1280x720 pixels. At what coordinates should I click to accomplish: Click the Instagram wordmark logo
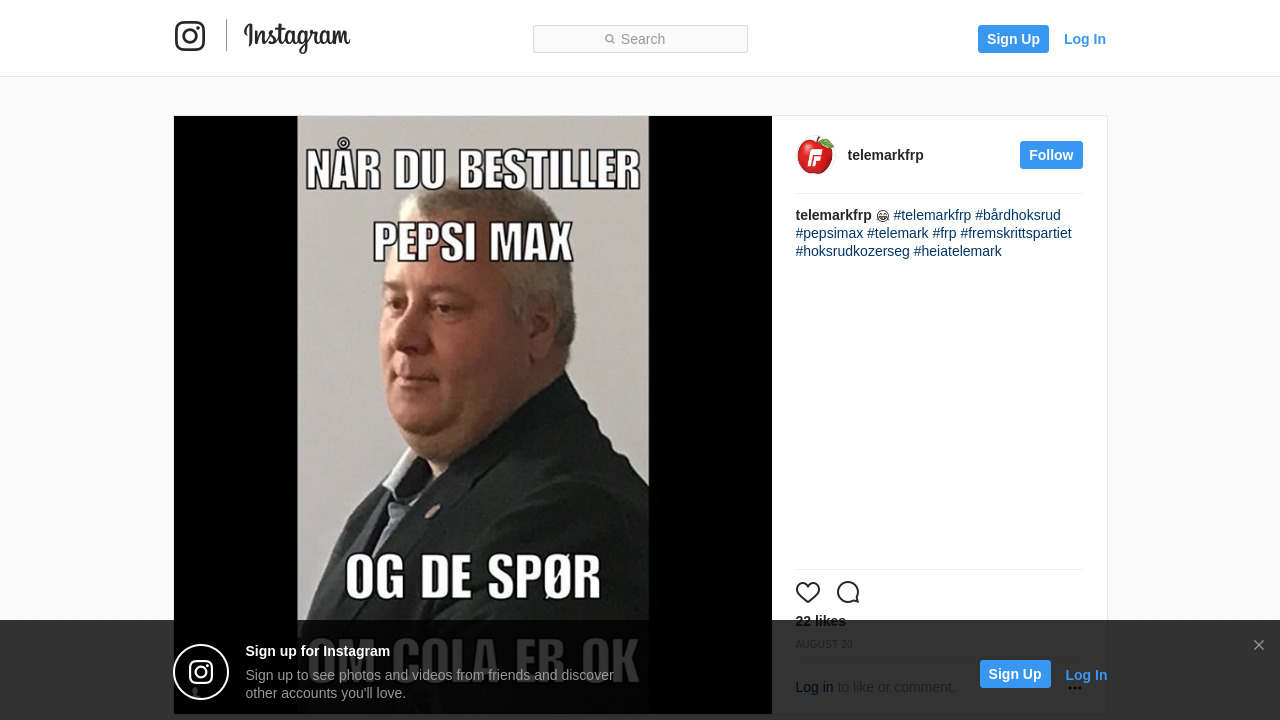(x=297, y=37)
